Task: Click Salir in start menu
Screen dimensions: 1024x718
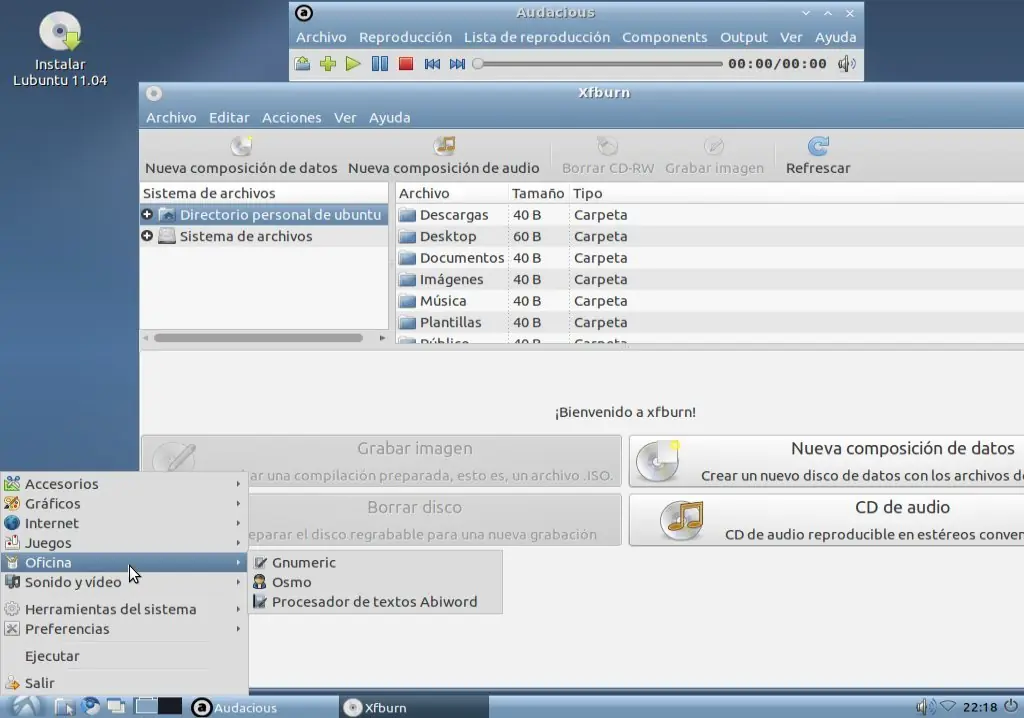Action: [124, 683]
